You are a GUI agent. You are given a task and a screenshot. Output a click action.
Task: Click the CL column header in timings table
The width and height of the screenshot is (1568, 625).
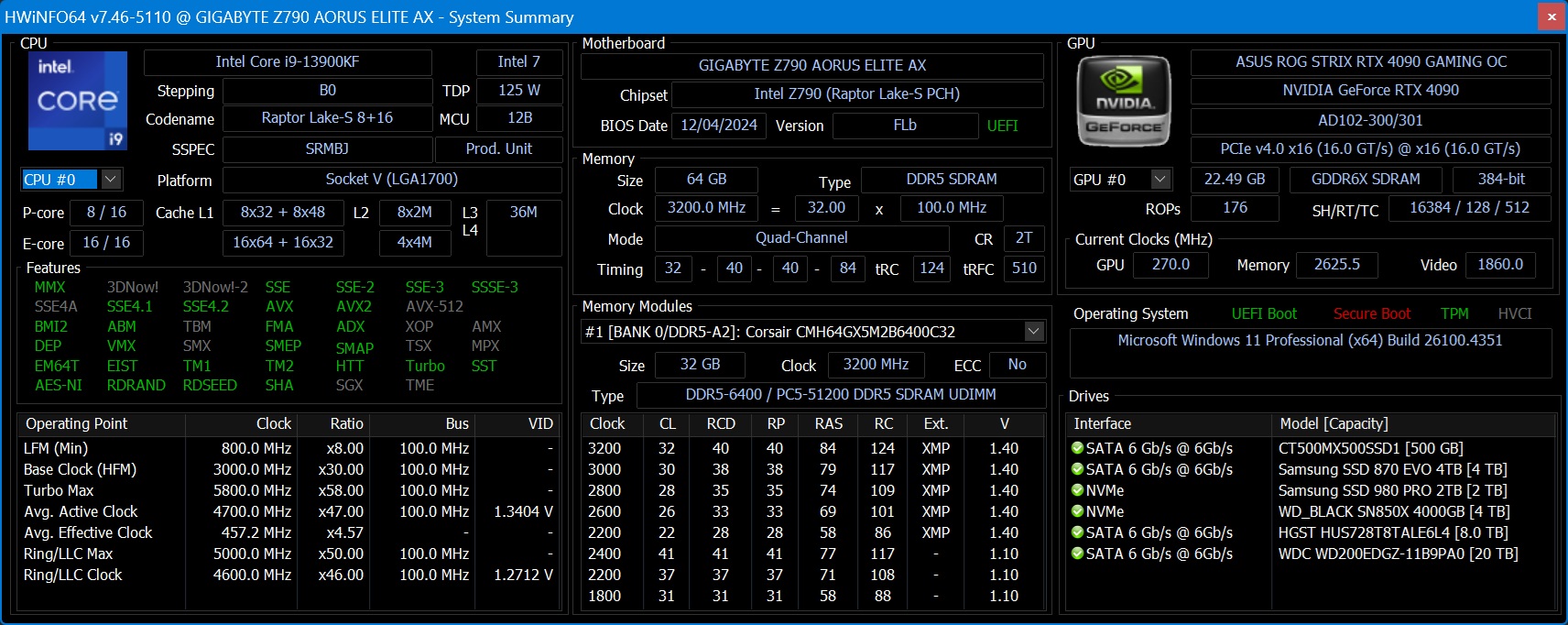coord(668,423)
